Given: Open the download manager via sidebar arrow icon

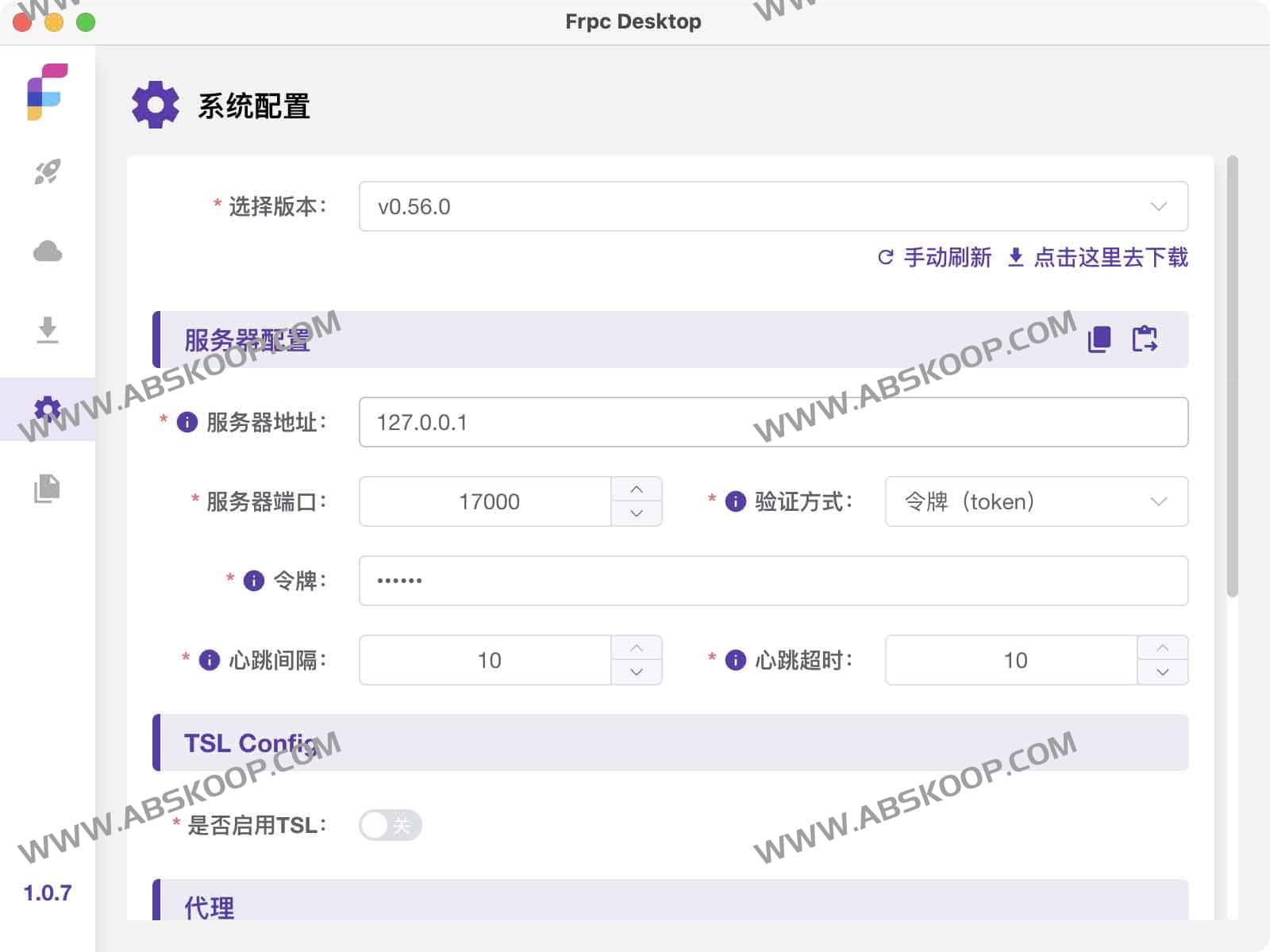Looking at the screenshot, I should click(x=48, y=331).
